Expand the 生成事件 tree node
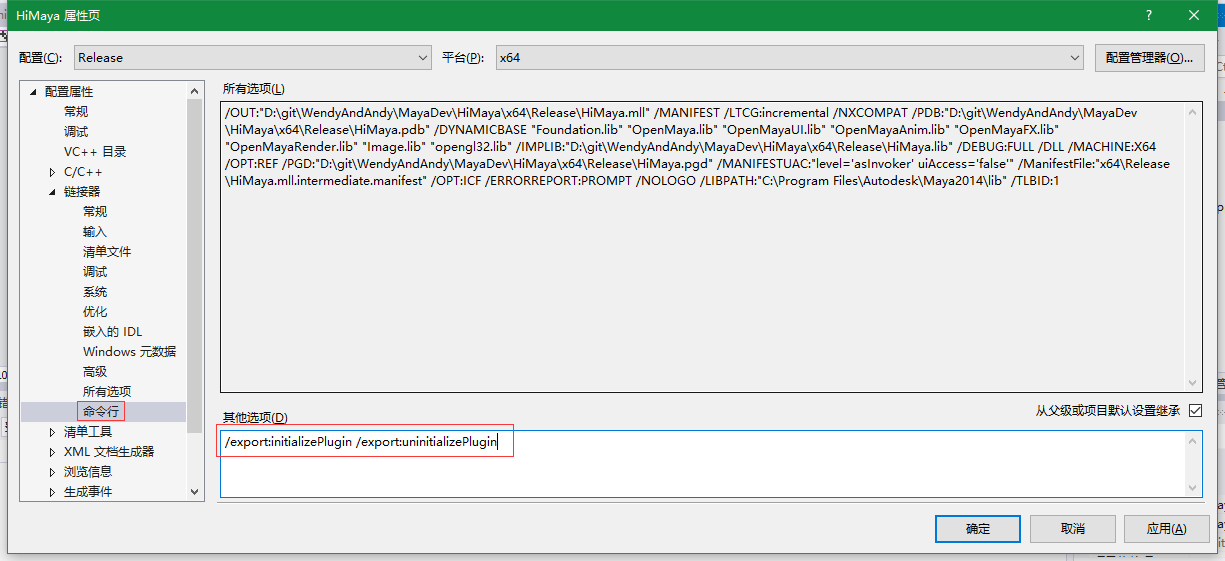This screenshot has height=561, width=1225. pyautogui.click(x=53, y=492)
